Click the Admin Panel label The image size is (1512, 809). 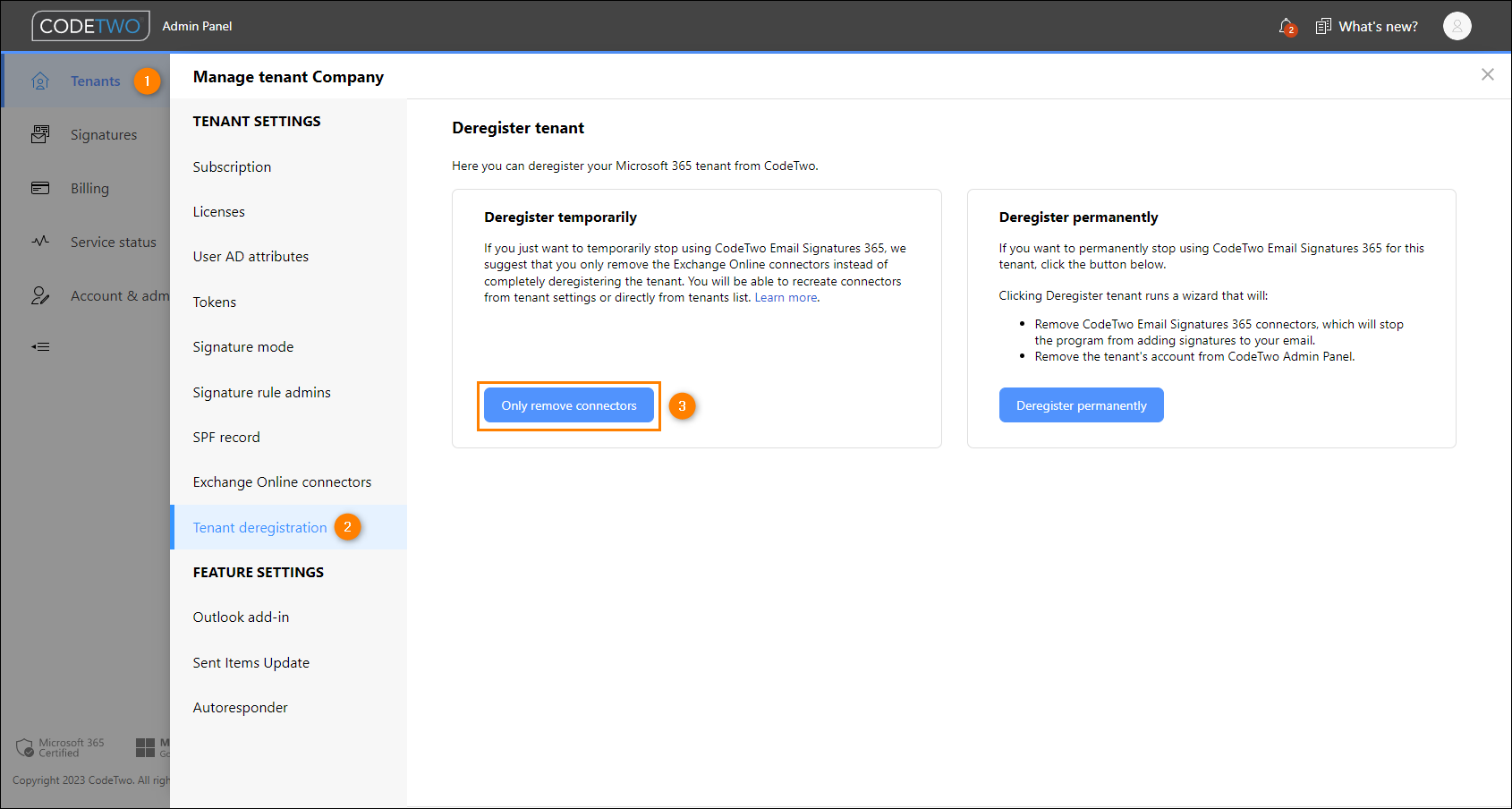click(x=197, y=26)
